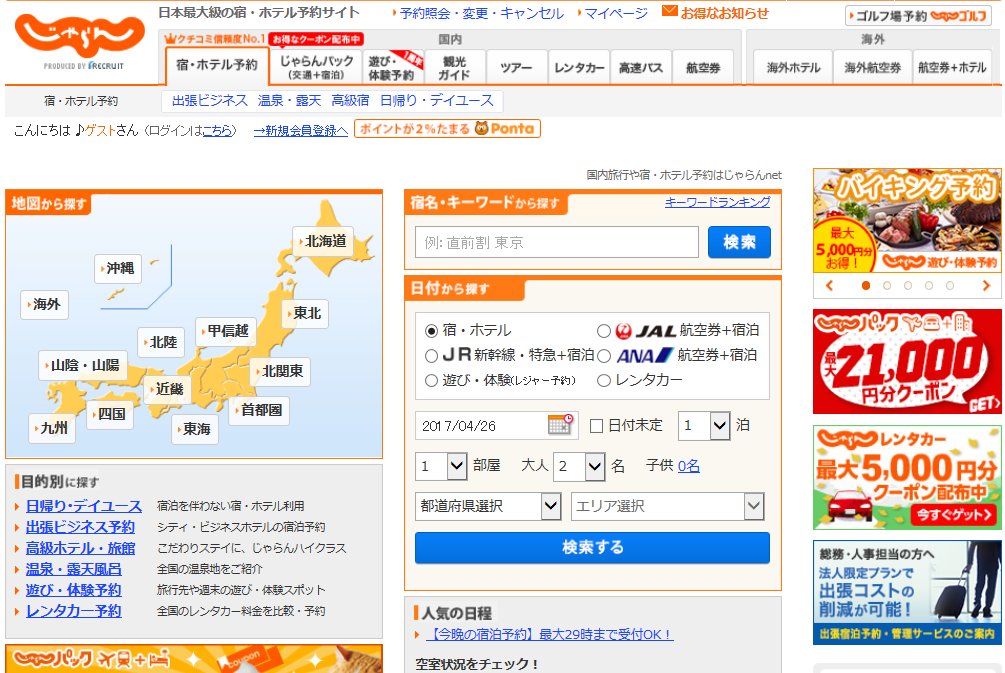Image resolution: width=1005 pixels, height=673 pixels.
Task: Open the 出張コスト corporate plan banner
Action: coord(907,593)
